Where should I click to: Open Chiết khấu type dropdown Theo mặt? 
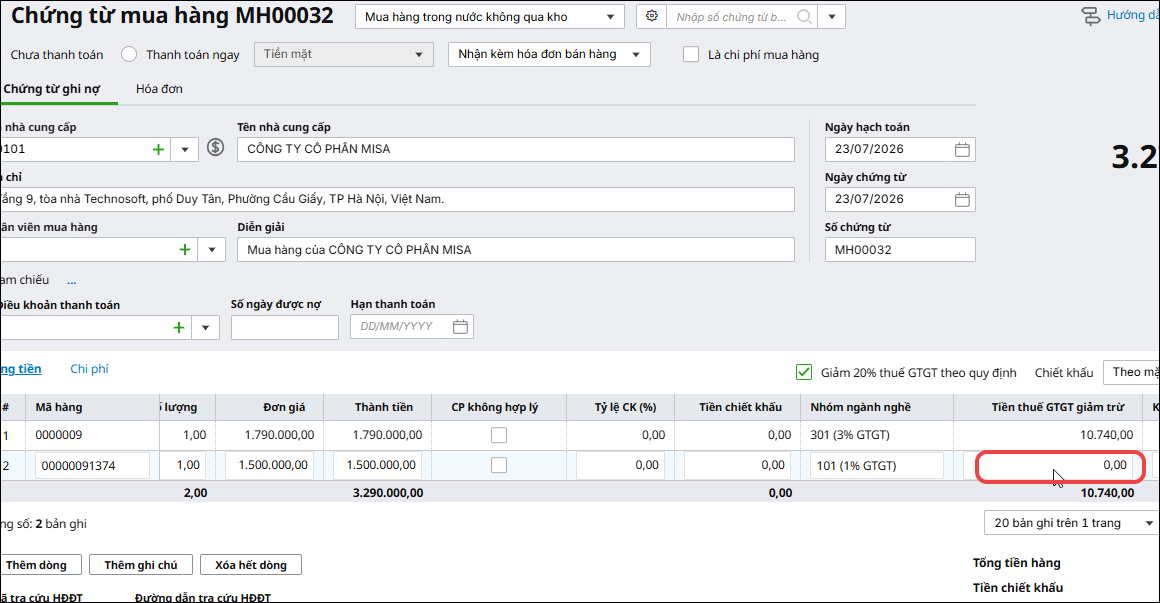(x=1131, y=372)
